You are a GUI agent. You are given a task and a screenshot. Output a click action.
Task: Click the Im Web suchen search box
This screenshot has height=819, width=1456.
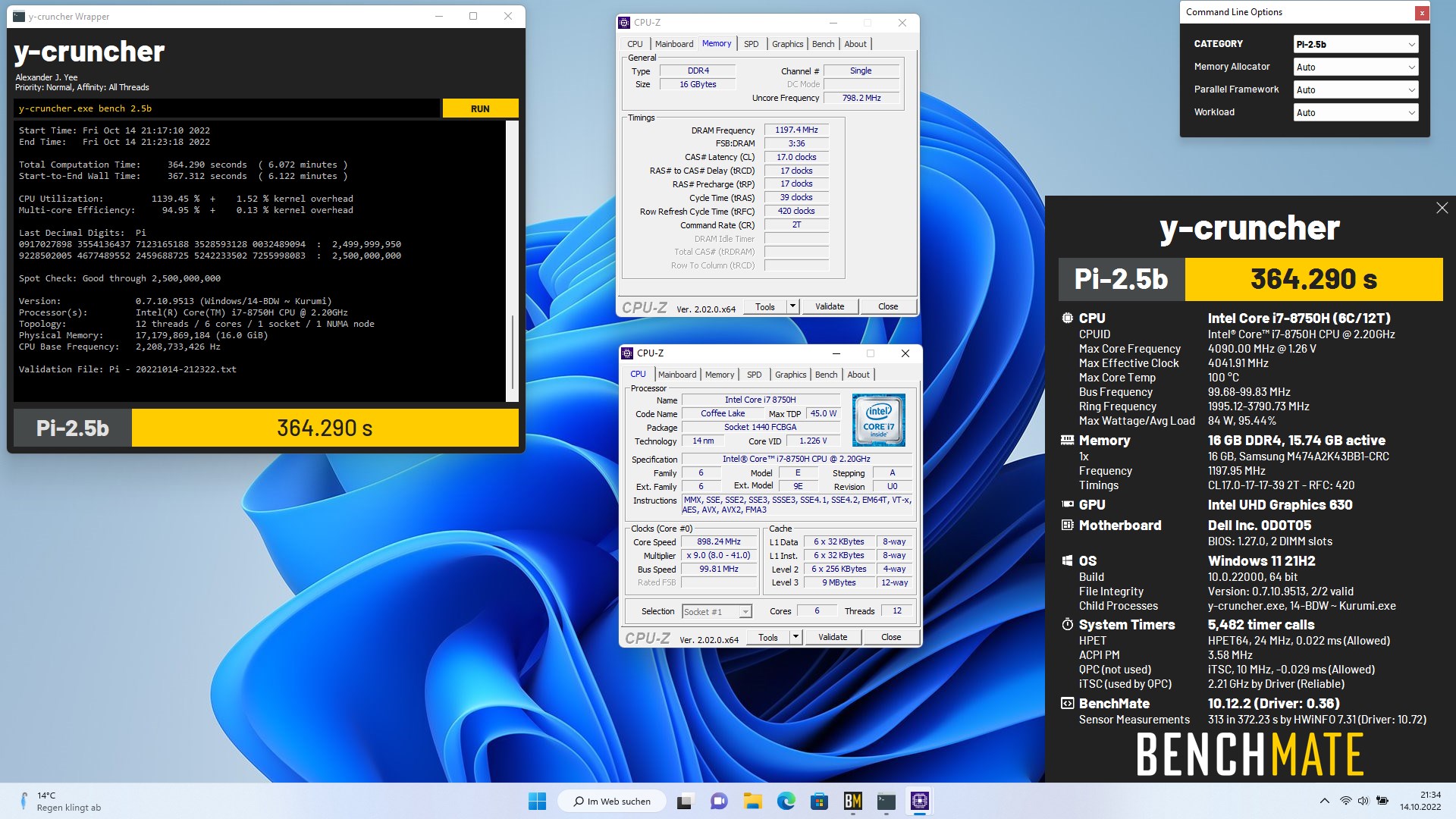coord(611,801)
